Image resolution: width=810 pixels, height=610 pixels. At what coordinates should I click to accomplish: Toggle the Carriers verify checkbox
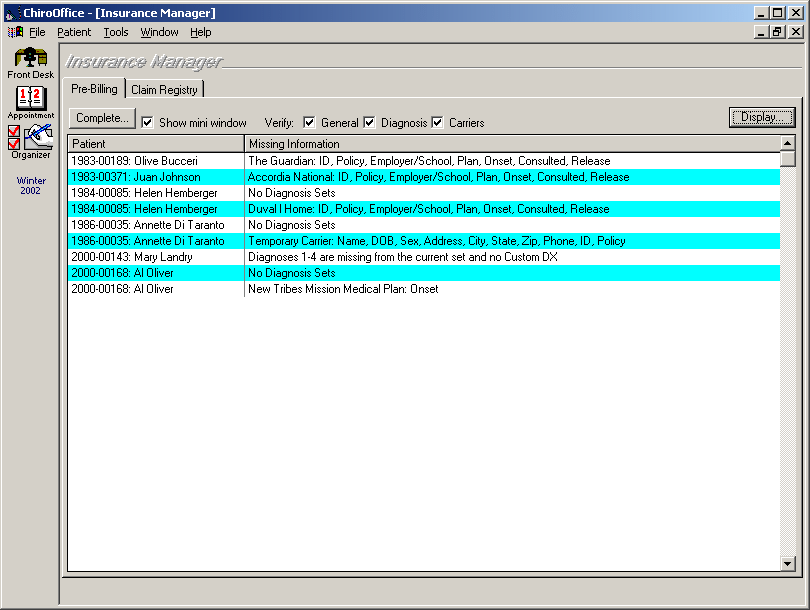pos(437,122)
